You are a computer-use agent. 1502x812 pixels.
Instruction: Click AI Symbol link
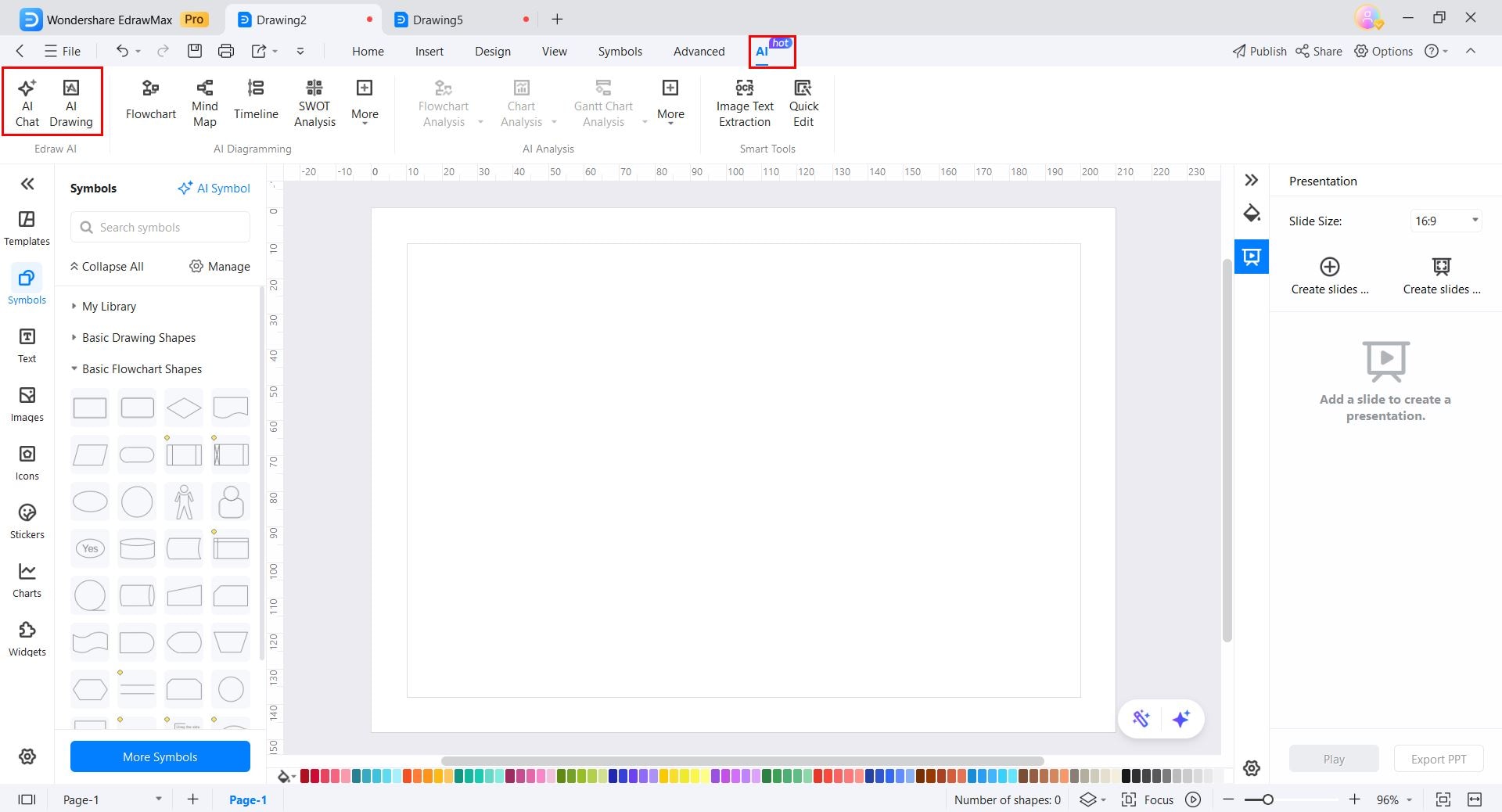point(214,188)
